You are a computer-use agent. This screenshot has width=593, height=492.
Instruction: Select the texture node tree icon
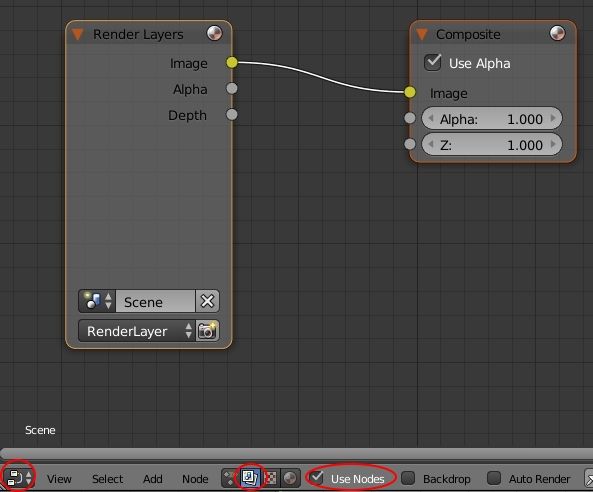(270, 478)
